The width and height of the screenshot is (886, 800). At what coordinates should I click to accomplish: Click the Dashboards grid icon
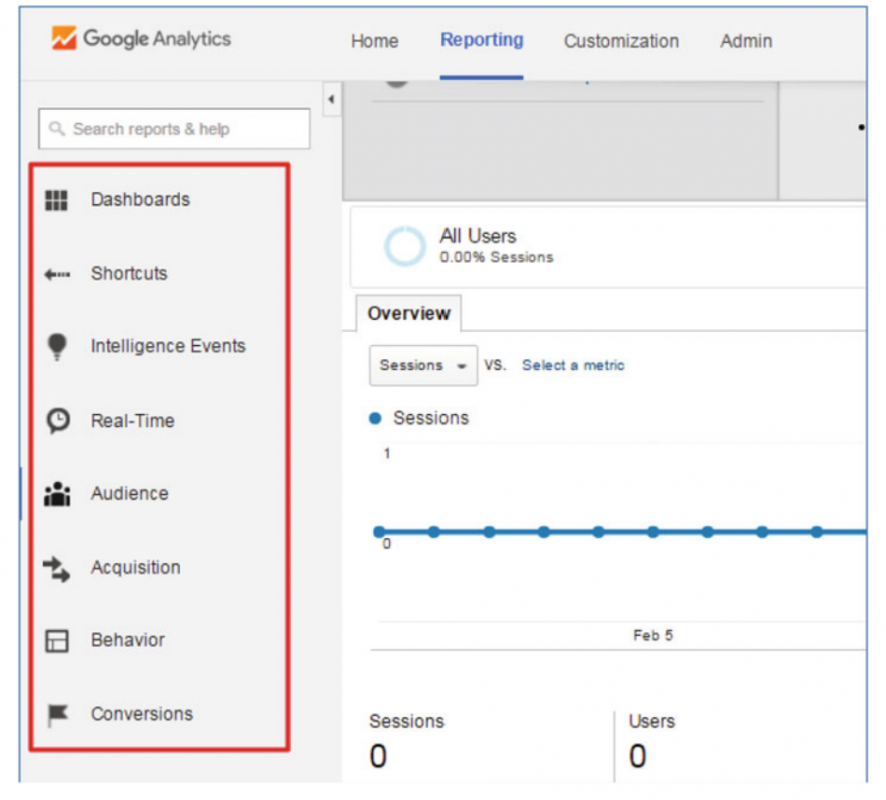tap(57, 200)
